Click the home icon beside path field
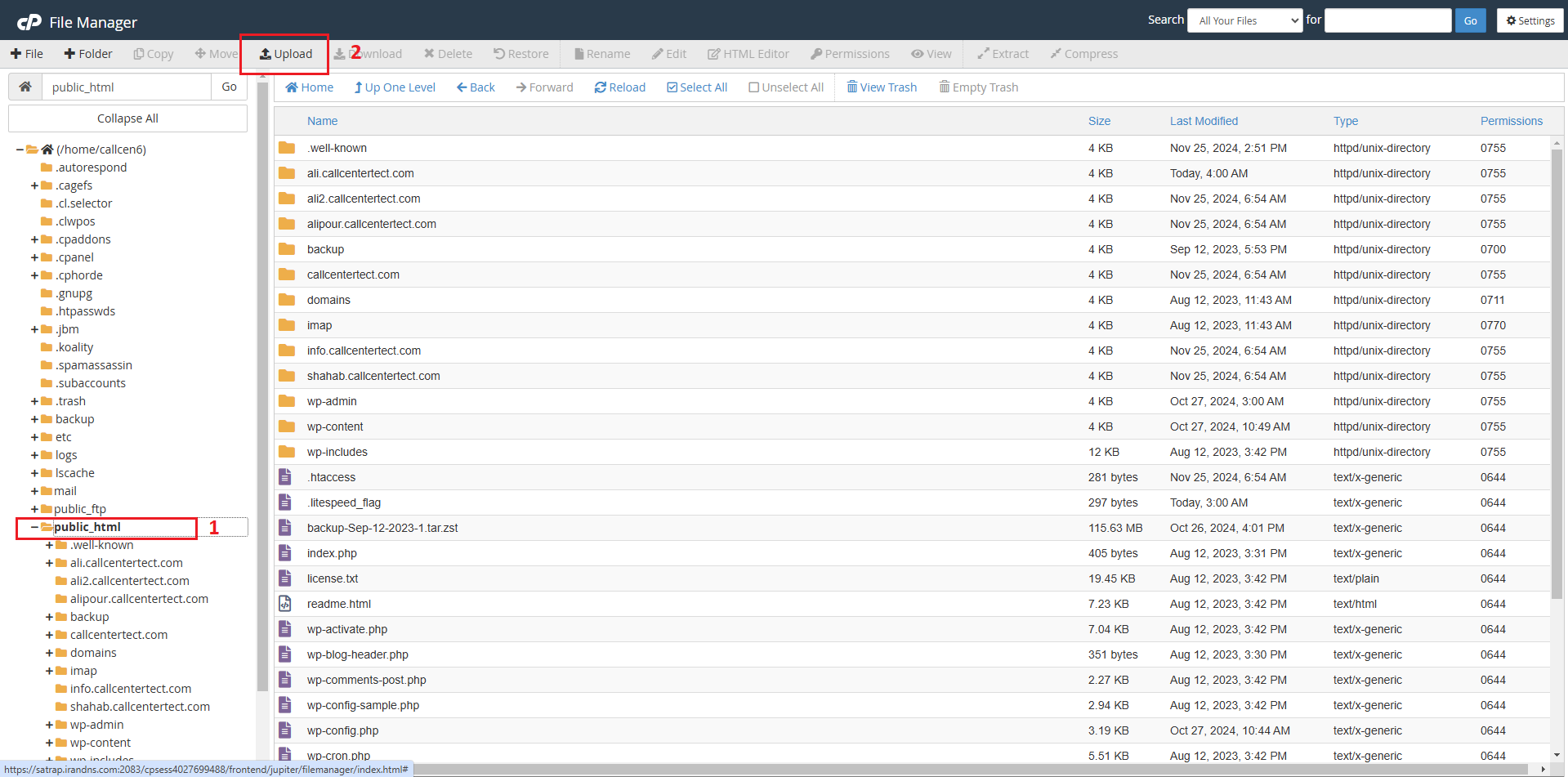The height and width of the screenshot is (777, 1568). [25, 87]
